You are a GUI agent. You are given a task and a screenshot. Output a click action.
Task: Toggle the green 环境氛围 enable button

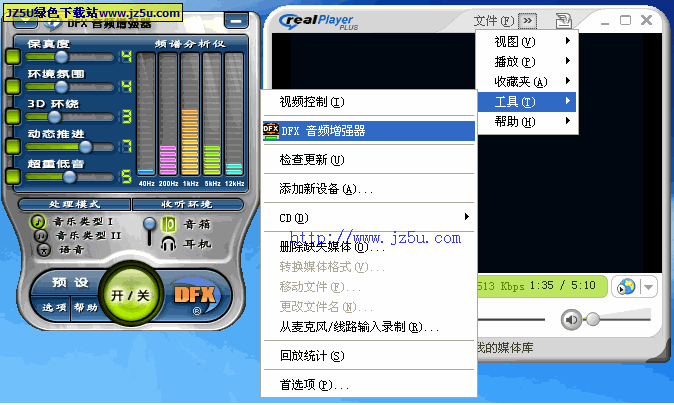click(x=13, y=86)
